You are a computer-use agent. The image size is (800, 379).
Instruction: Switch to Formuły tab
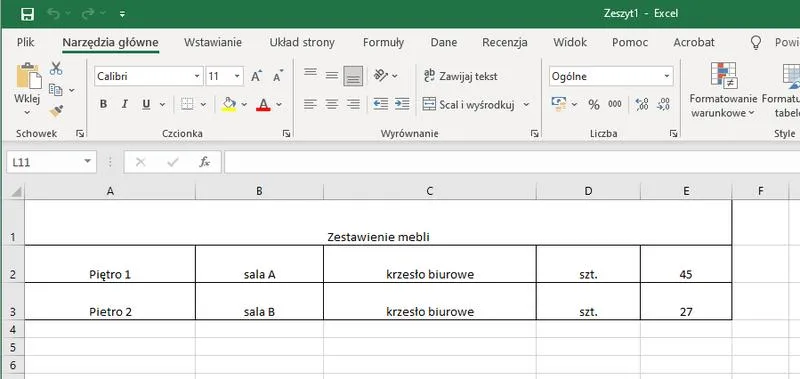point(383,42)
